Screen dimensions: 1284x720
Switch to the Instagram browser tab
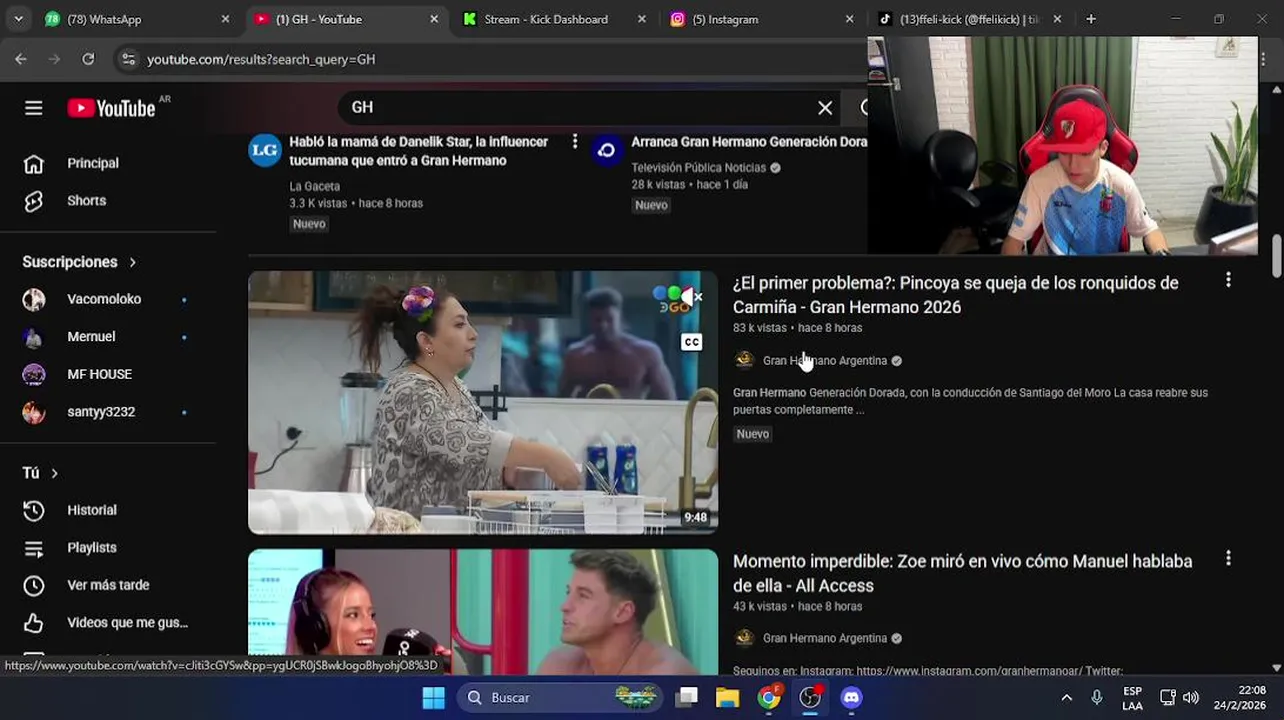(763, 19)
